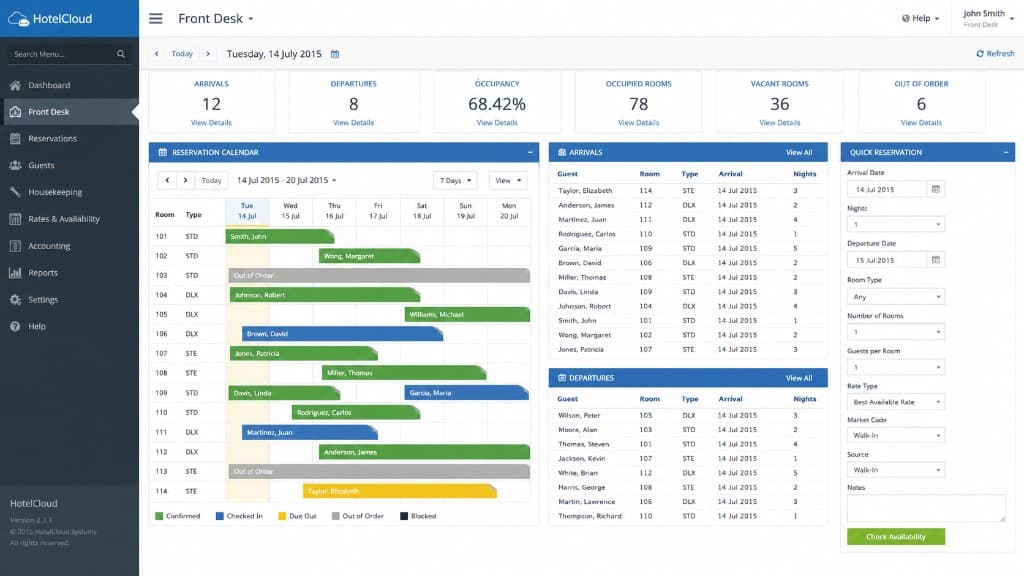Screen dimensions: 1024x576
Task: Click the Rates & Availability grid icon
Action: click(16, 219)
